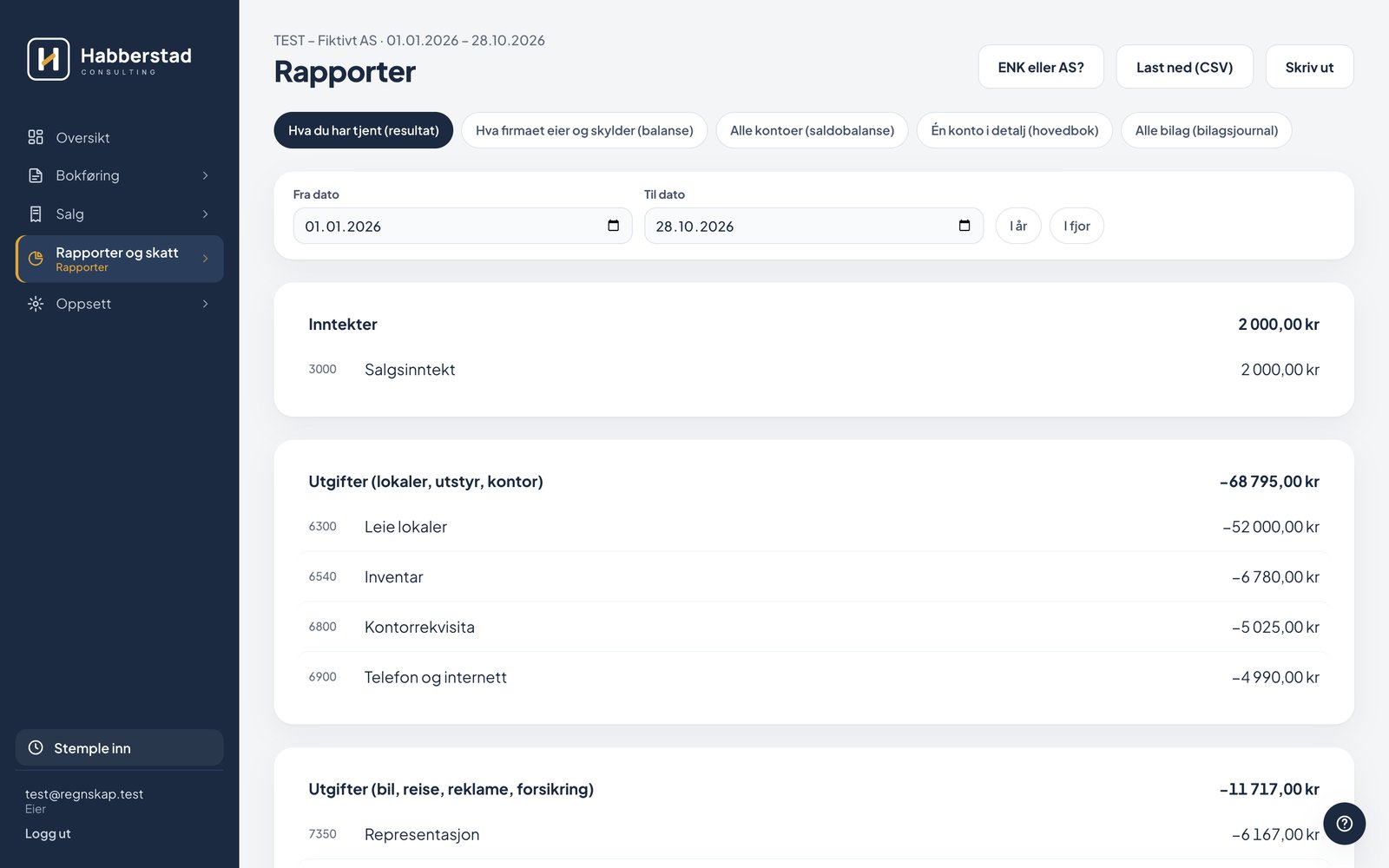1389x868 pixels.
Task: Click the Til dato date field
Action: pos(813,226)
